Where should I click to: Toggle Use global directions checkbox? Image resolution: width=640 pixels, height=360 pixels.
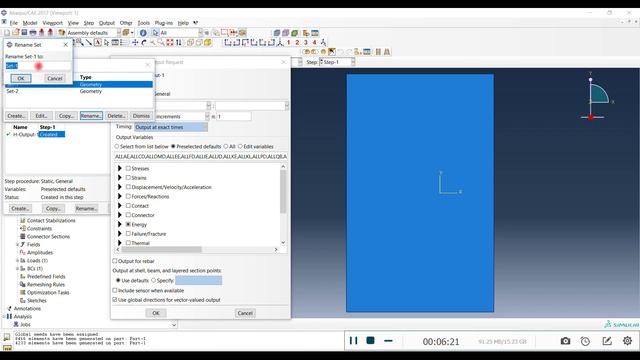tap(115, 300)
